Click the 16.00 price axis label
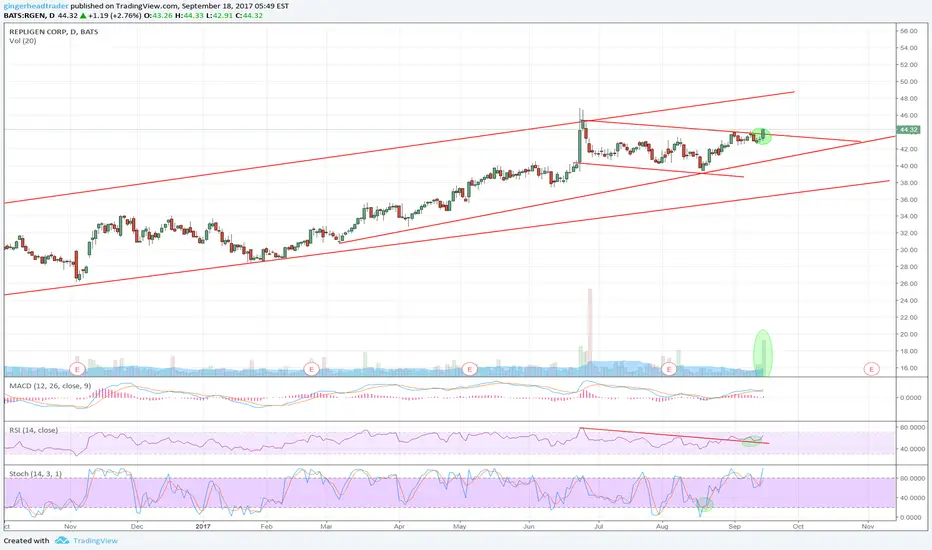Image resolution: width=932 pixels, height=550 pixels. tap(908, 368)
